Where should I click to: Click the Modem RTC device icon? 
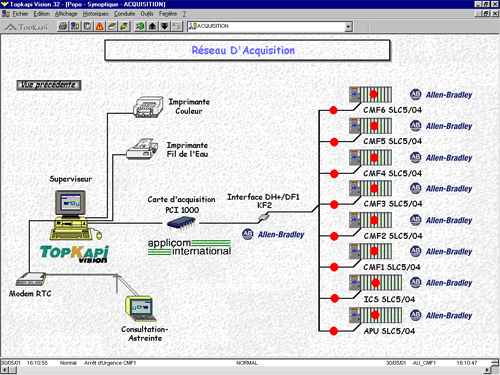[x=31, y=279]
